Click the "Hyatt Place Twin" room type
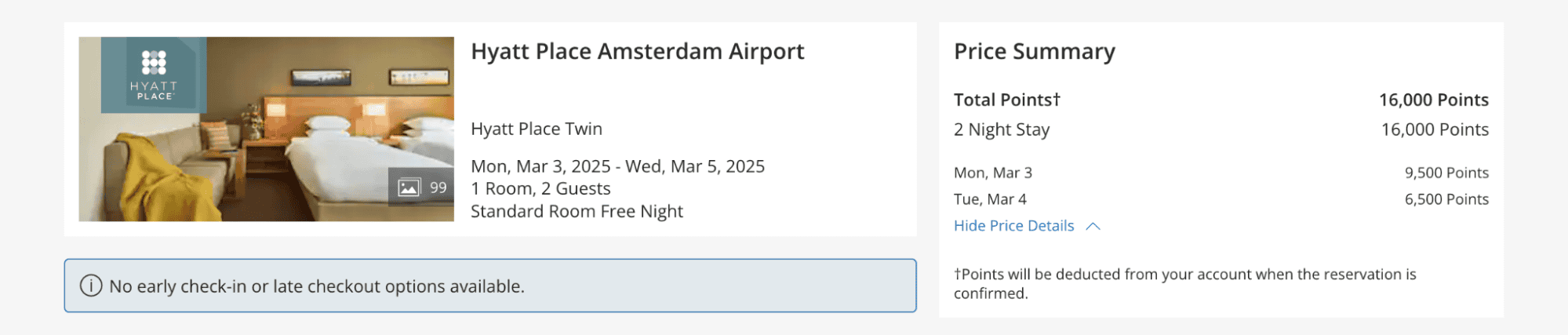 tap(537, 129)
